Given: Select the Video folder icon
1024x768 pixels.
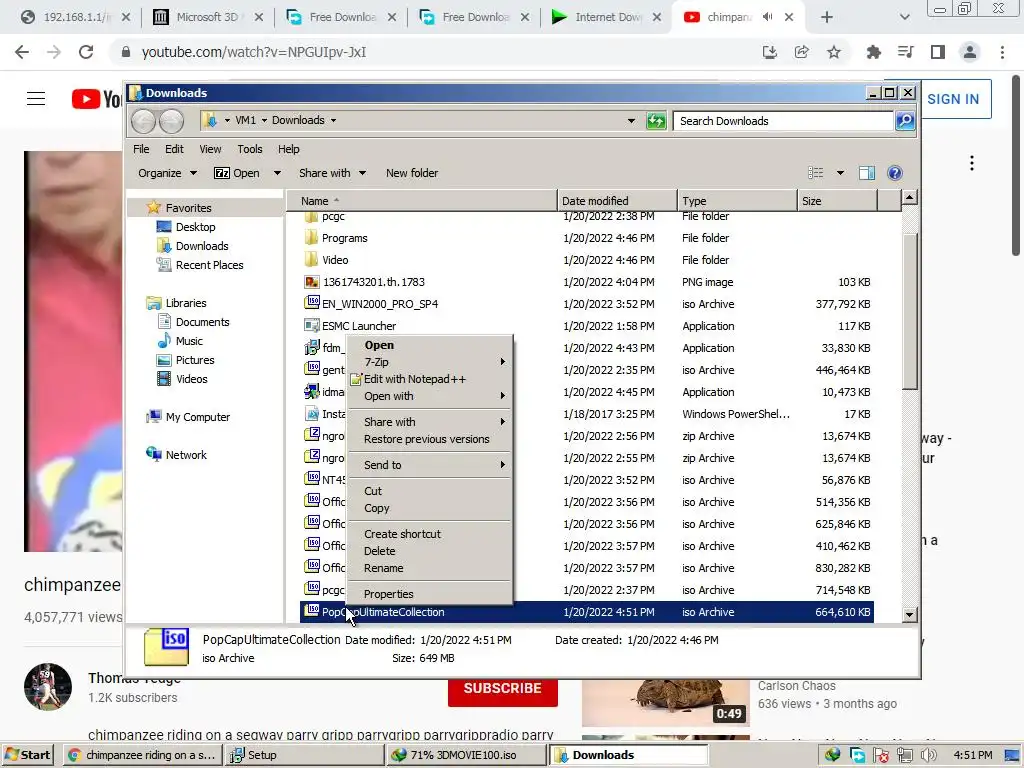Looking at the screenshot, I should tap(311, 260).
